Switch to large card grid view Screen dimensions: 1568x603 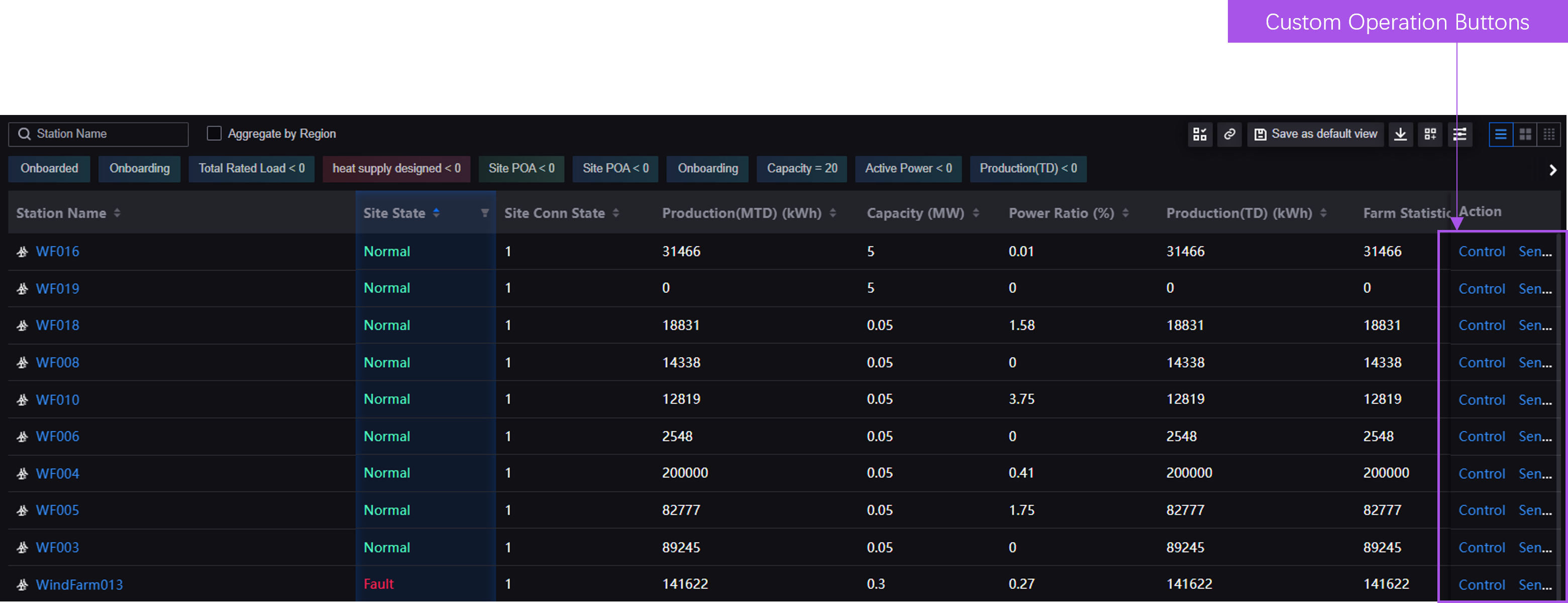click(x=1525, y=134)
